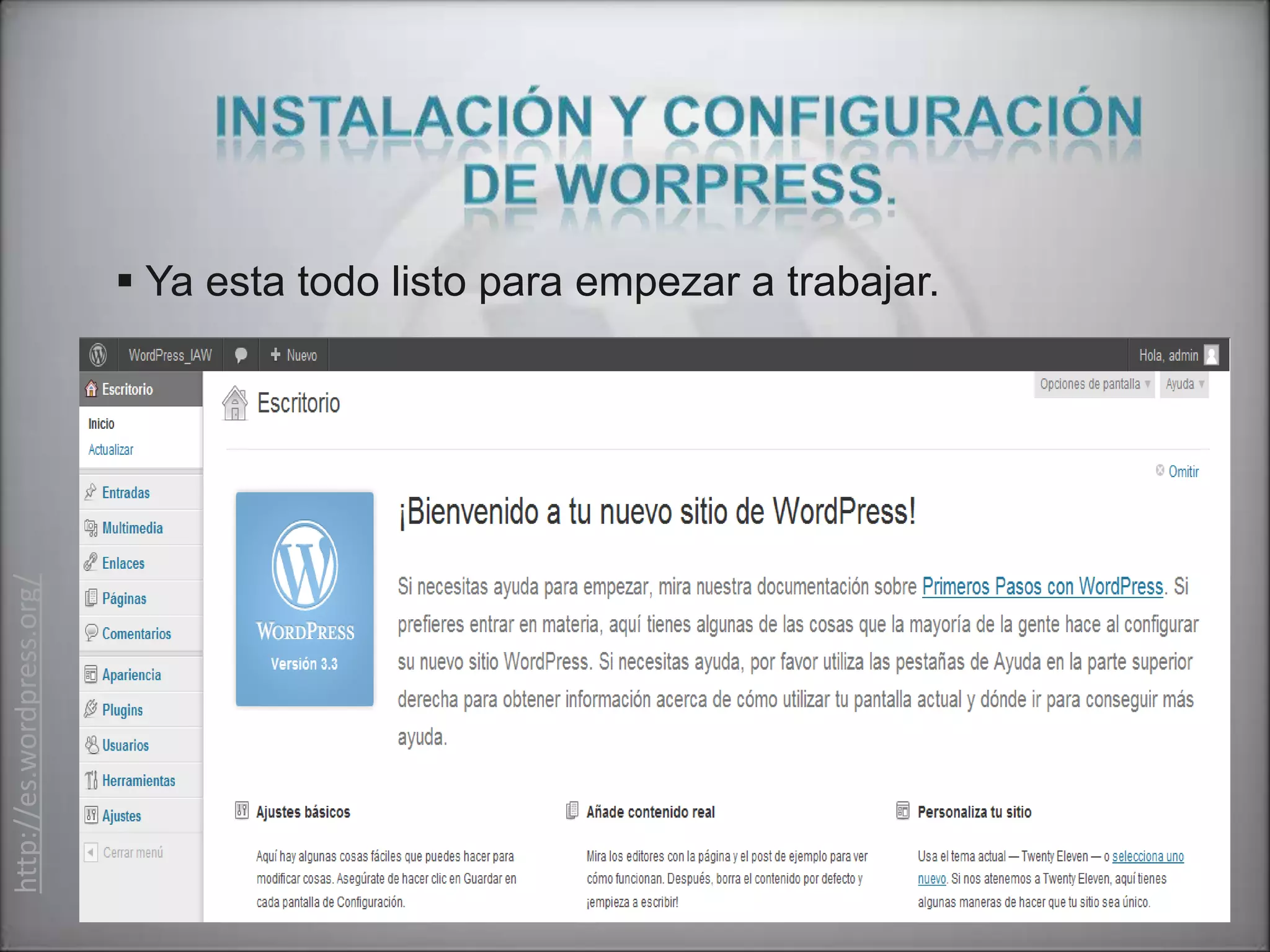
Task: Open the Entradas menu
Action: pyautogui.click(x=141, y=492)
